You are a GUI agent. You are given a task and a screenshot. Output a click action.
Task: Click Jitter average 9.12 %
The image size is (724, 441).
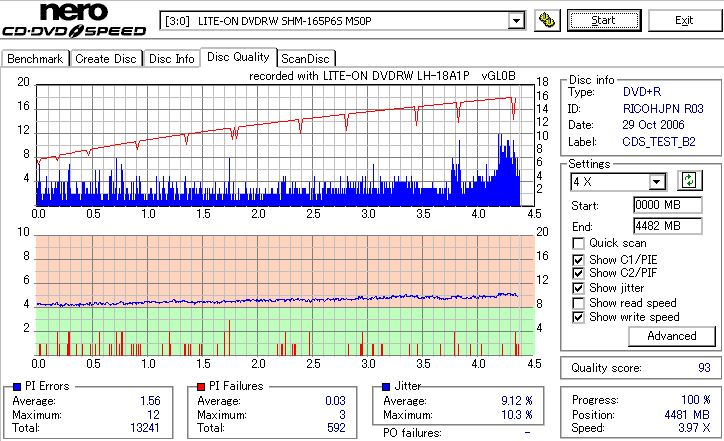coord(517,401)
